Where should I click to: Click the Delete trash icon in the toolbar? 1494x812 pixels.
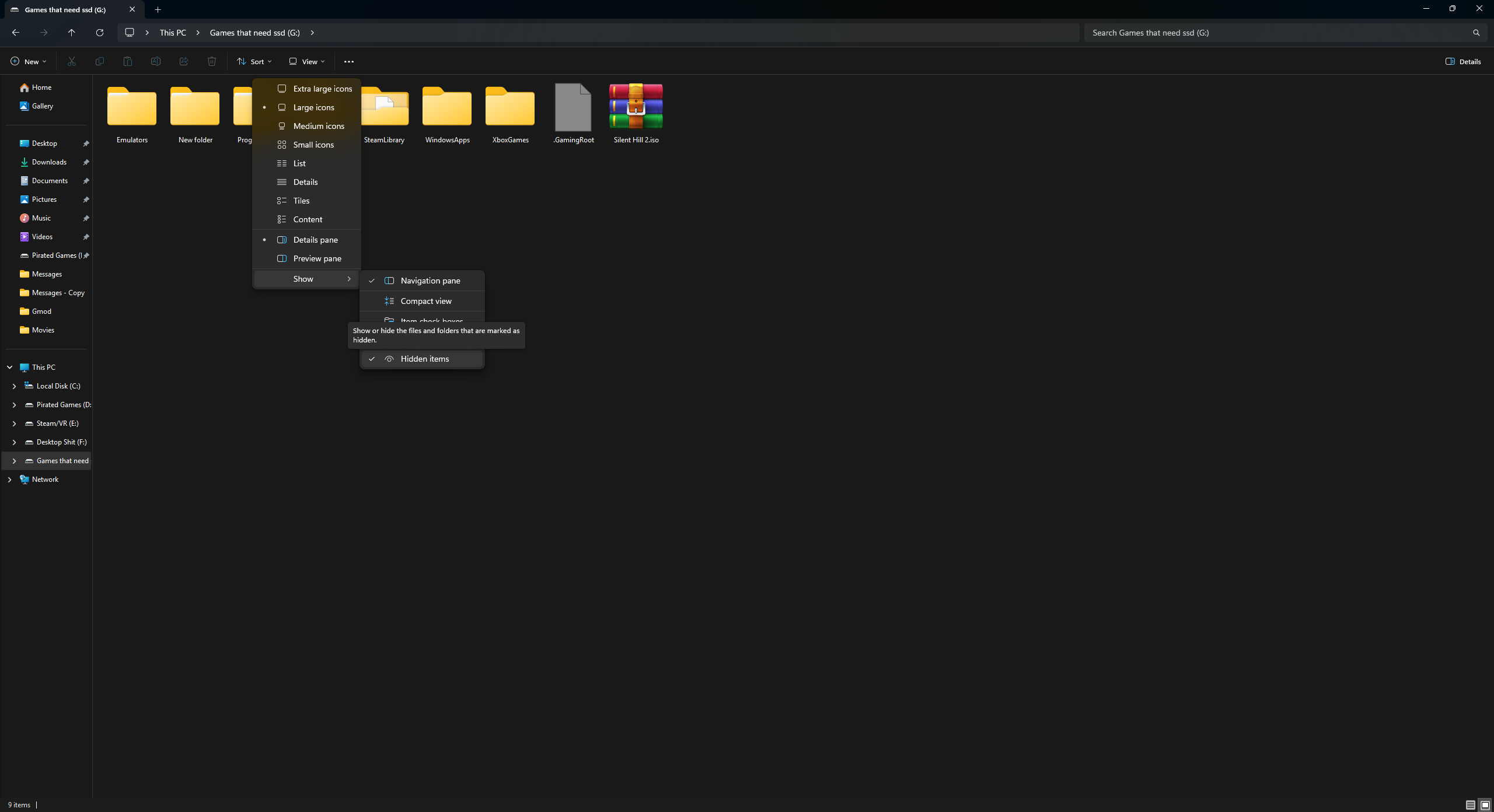[212, 61]
